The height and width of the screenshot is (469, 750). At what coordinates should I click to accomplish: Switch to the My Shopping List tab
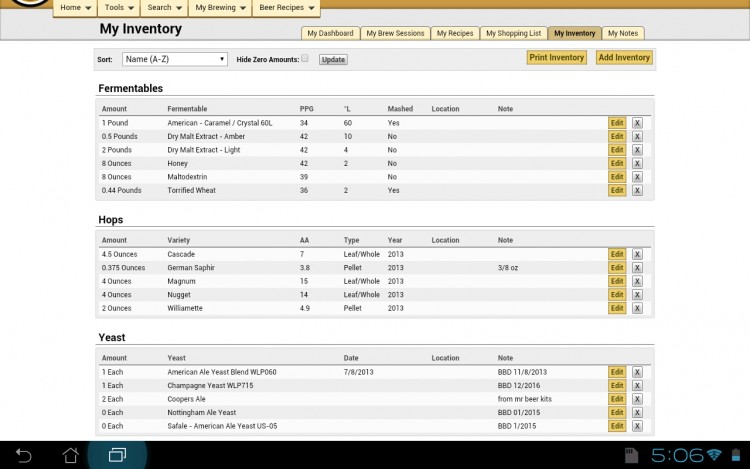(x=513, y=33)
